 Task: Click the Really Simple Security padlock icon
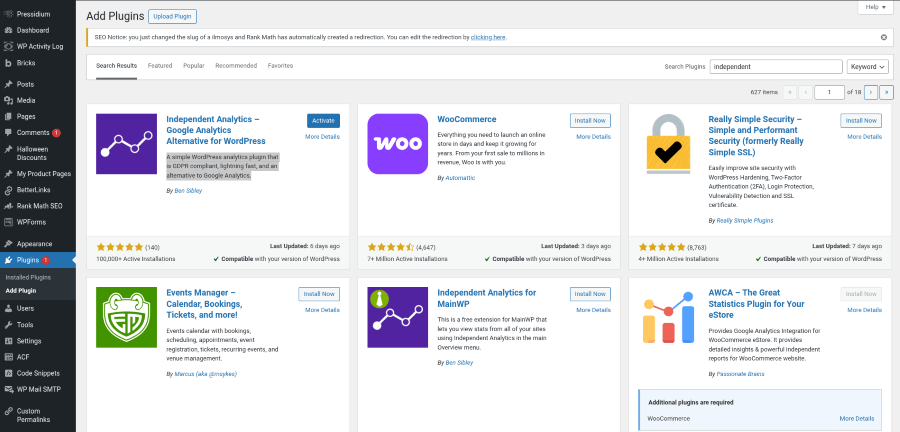668,144
